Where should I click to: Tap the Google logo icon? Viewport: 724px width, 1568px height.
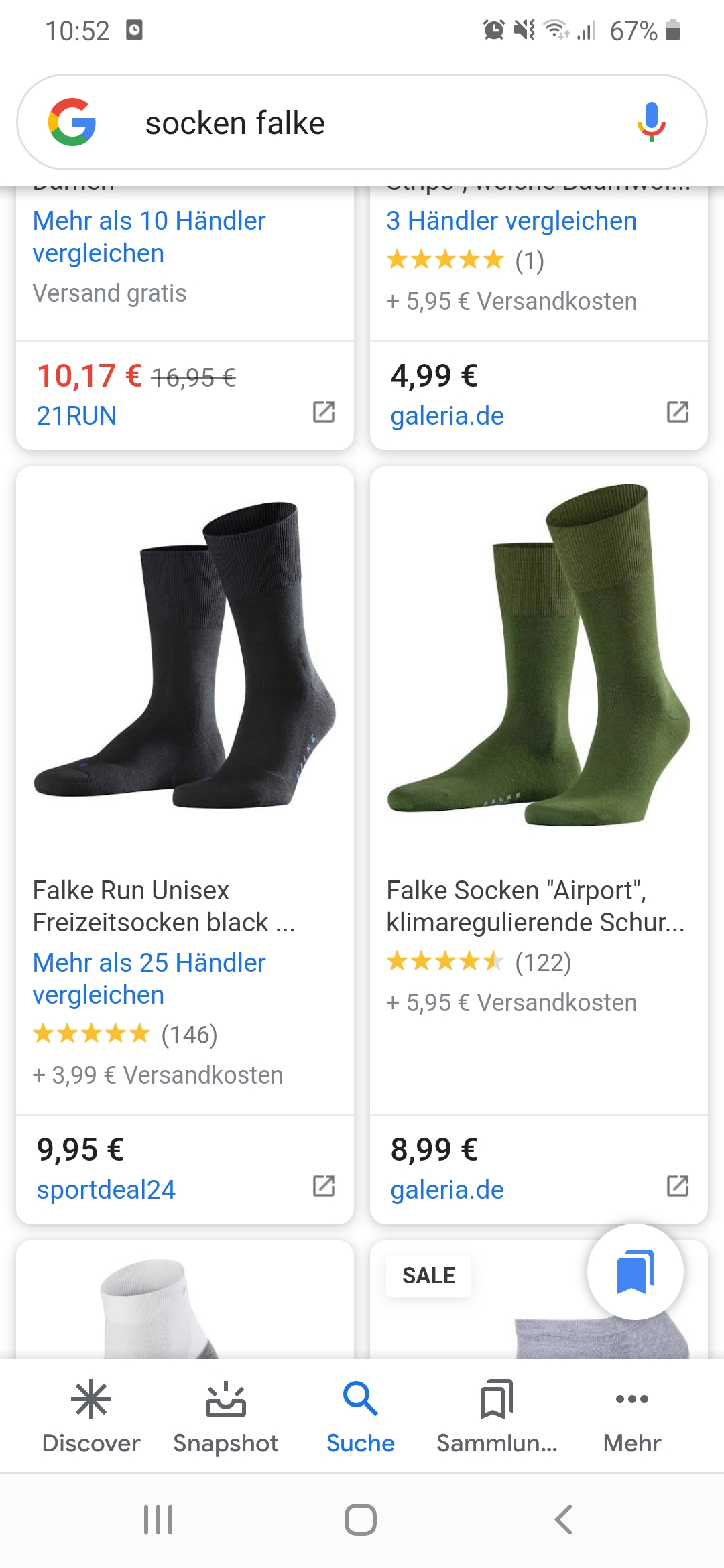coord(72,122)
